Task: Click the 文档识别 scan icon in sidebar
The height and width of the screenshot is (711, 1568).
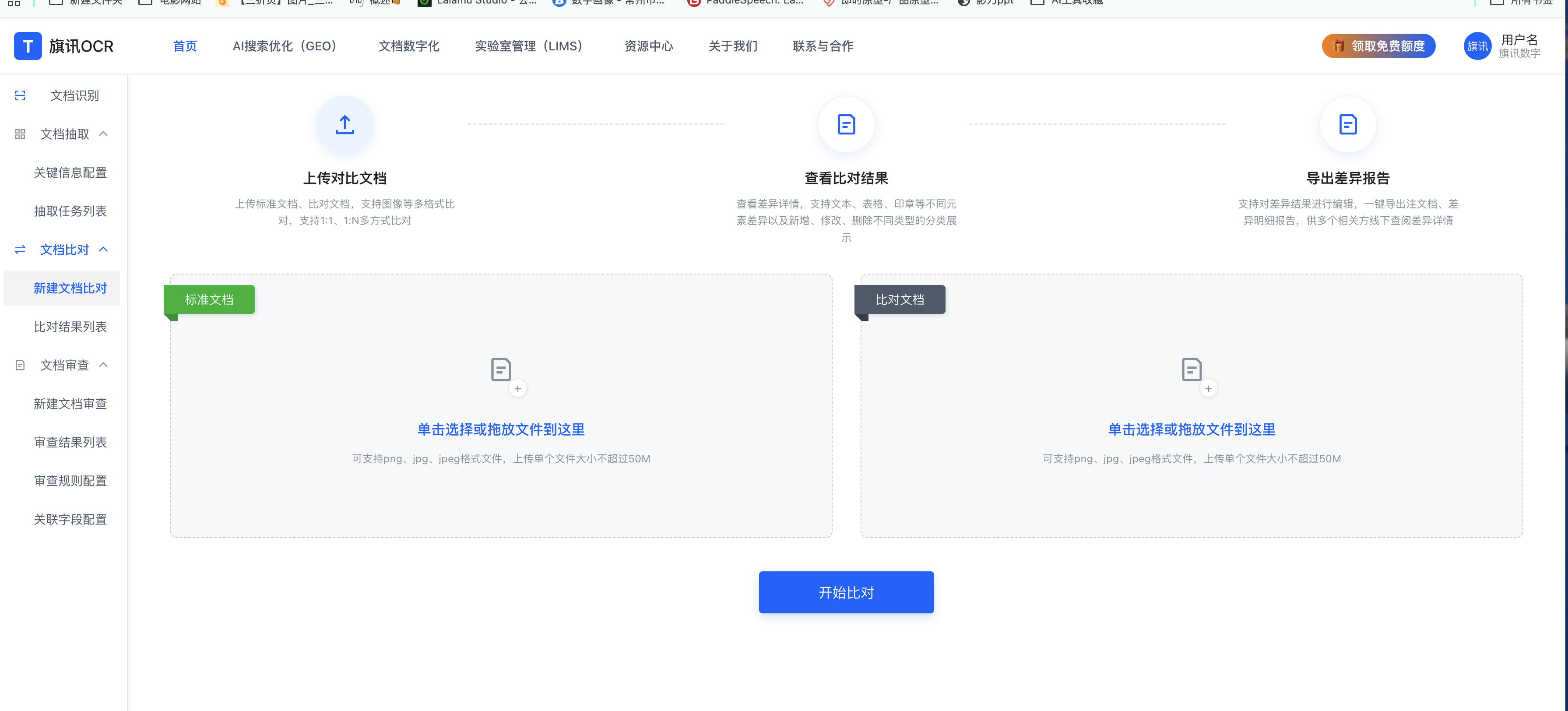Action: pyautogui.click(x=20, y=95)
